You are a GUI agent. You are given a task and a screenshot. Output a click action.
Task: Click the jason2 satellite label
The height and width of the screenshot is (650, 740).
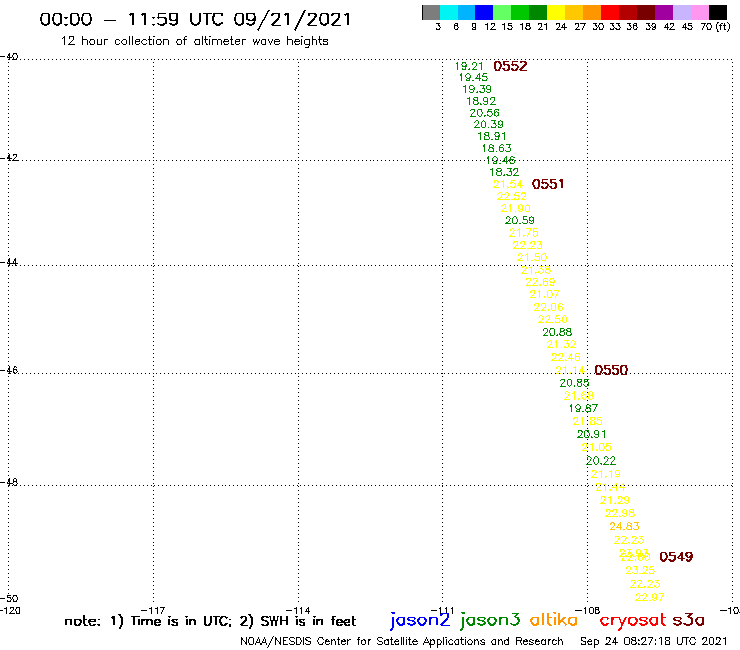click(420, 621)
